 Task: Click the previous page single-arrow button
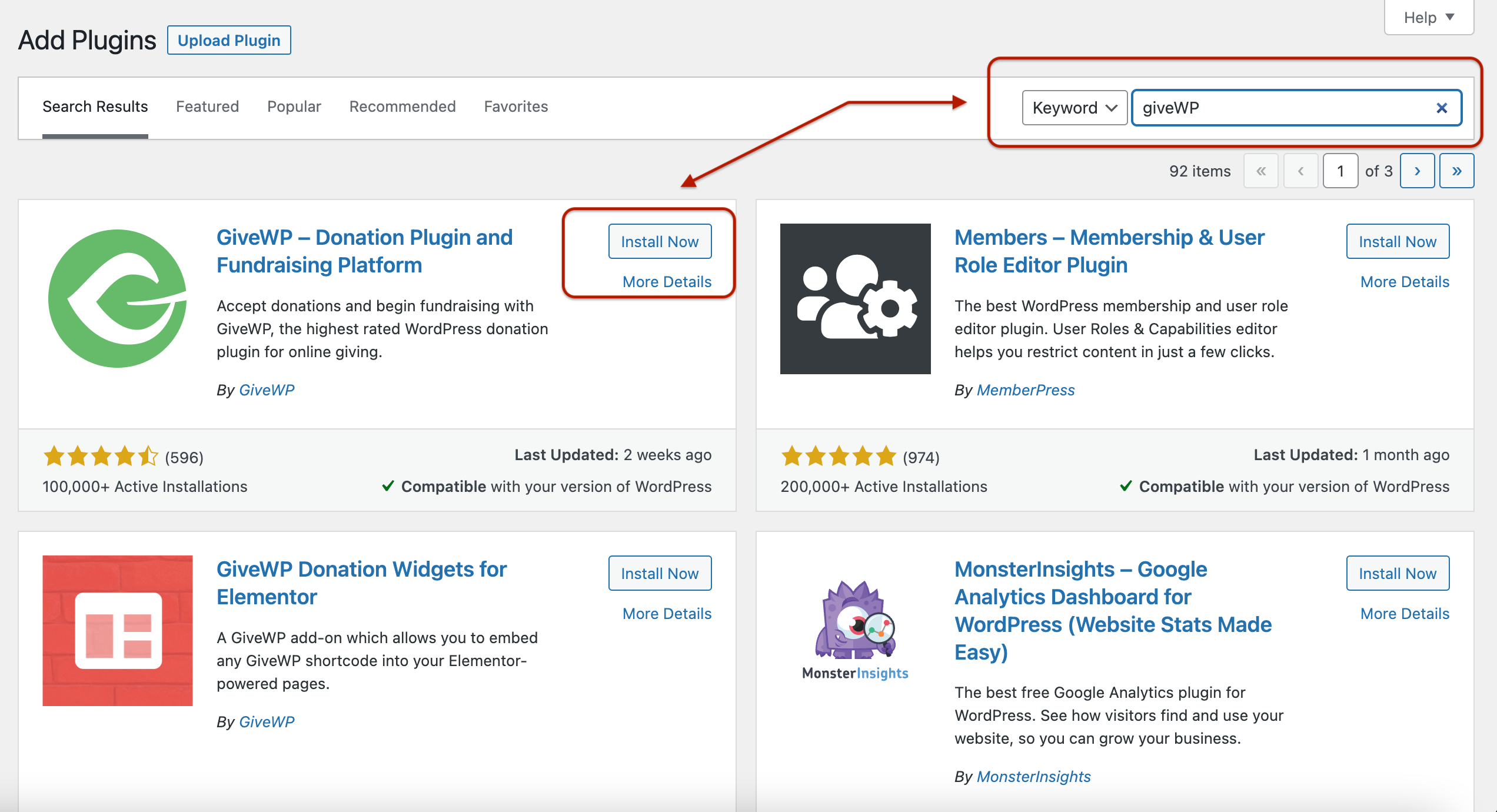1300,171
